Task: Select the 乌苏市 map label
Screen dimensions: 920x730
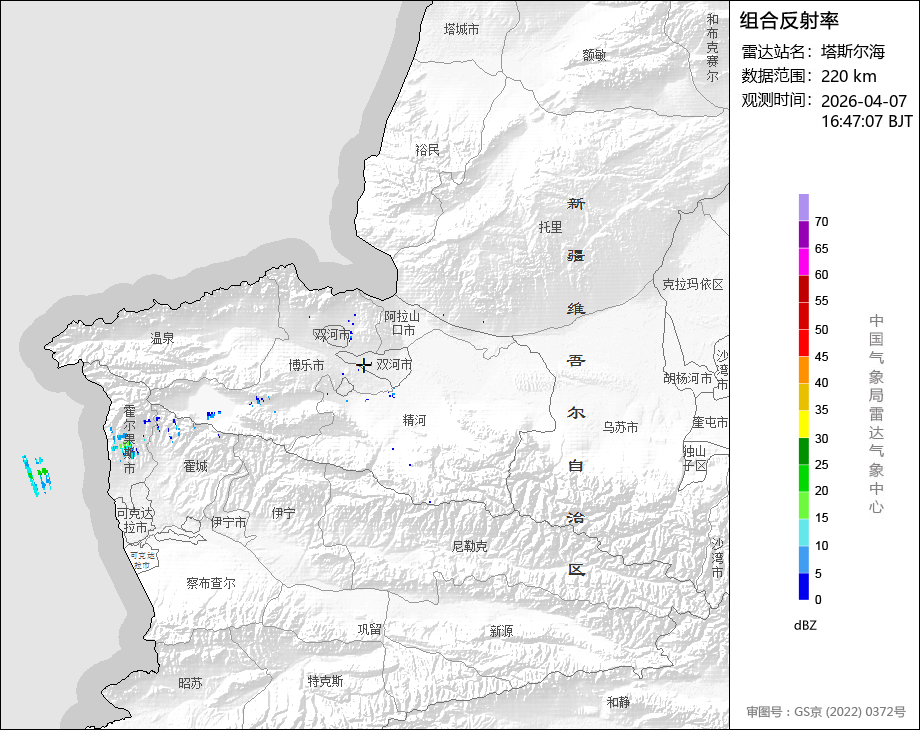Action: (x=620, y=427)
